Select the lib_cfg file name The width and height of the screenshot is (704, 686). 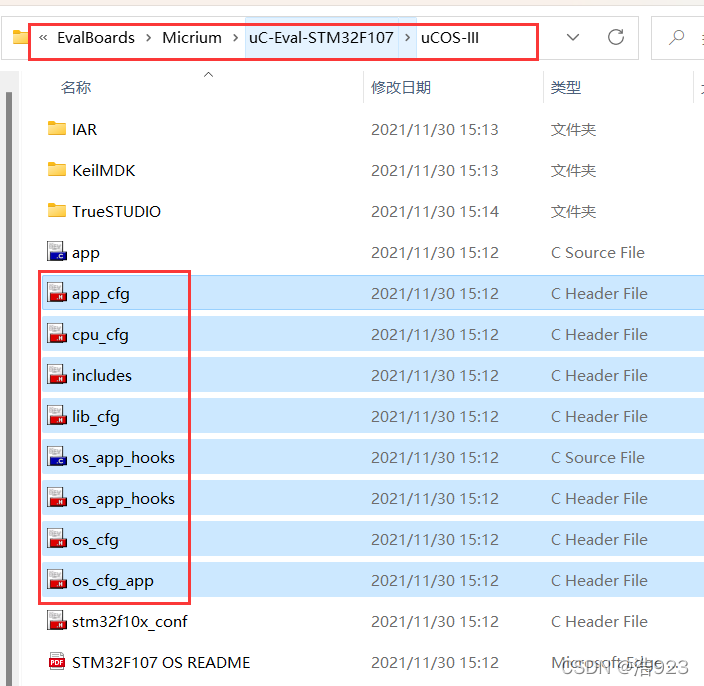[x=96, y=417]
